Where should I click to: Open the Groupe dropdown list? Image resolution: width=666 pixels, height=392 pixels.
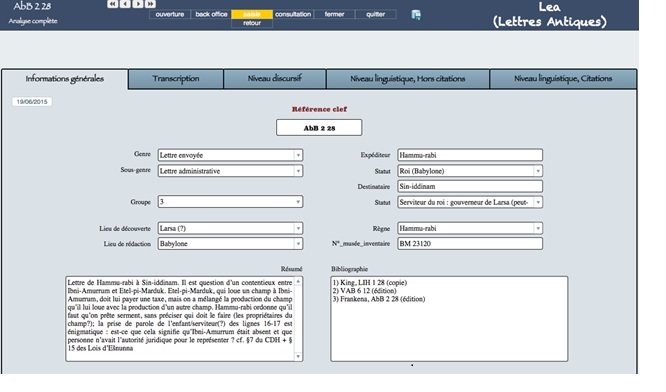tap(298, 202)
